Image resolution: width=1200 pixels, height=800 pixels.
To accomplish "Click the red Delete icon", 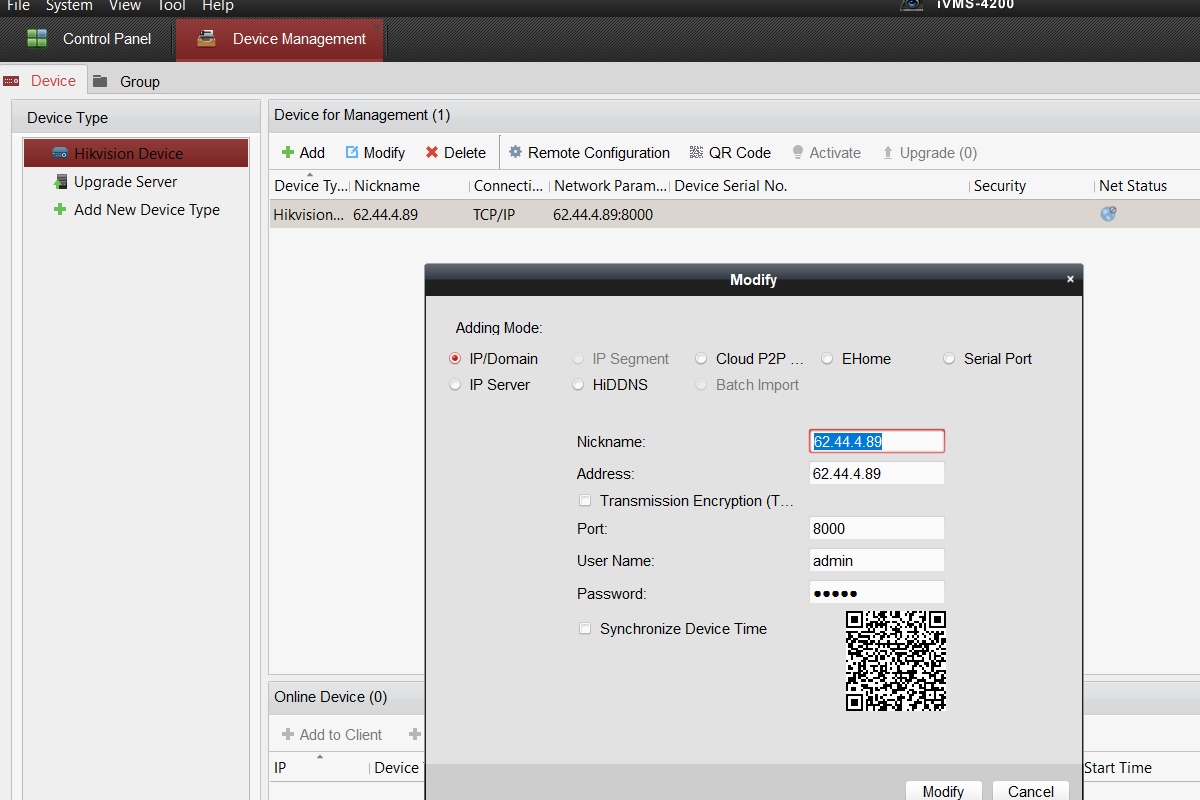I will point(432,153).
